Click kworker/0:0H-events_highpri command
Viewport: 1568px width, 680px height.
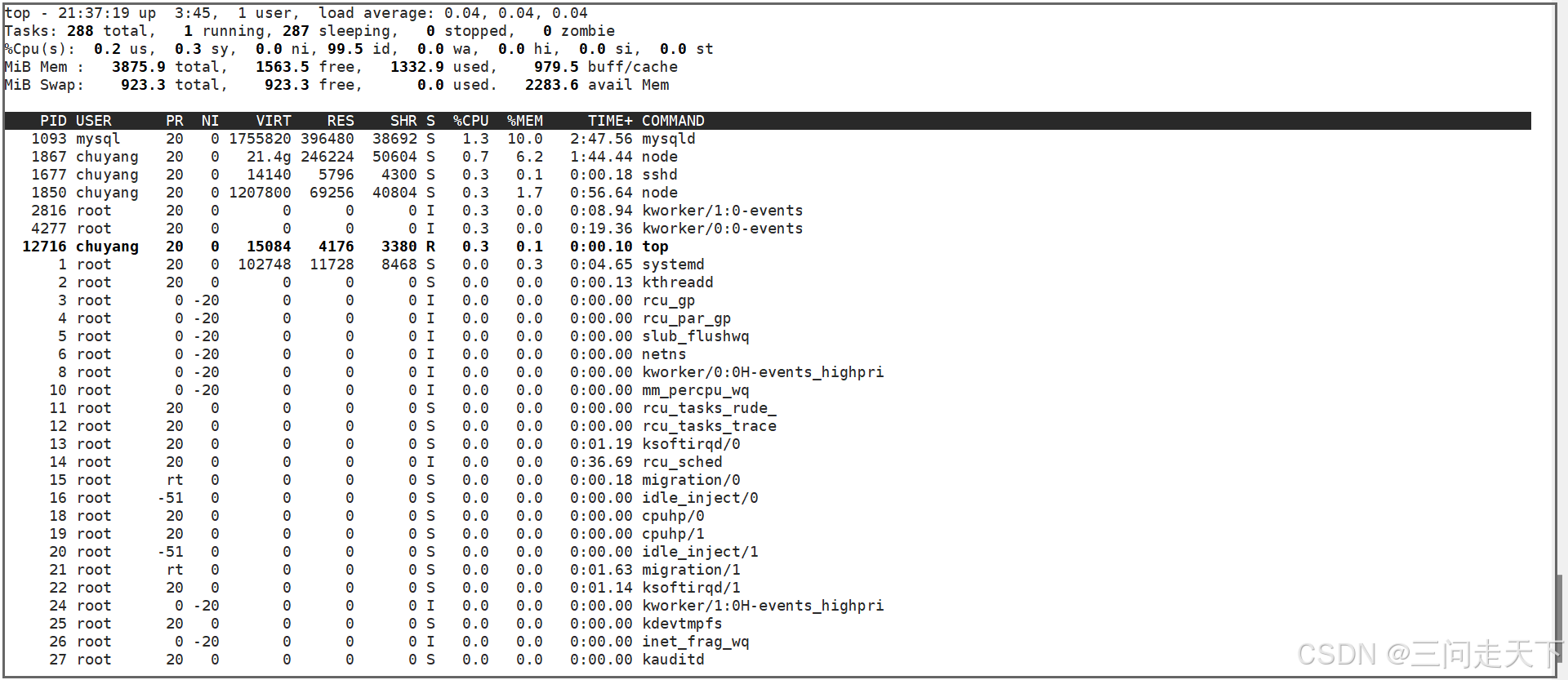[763, 372]
